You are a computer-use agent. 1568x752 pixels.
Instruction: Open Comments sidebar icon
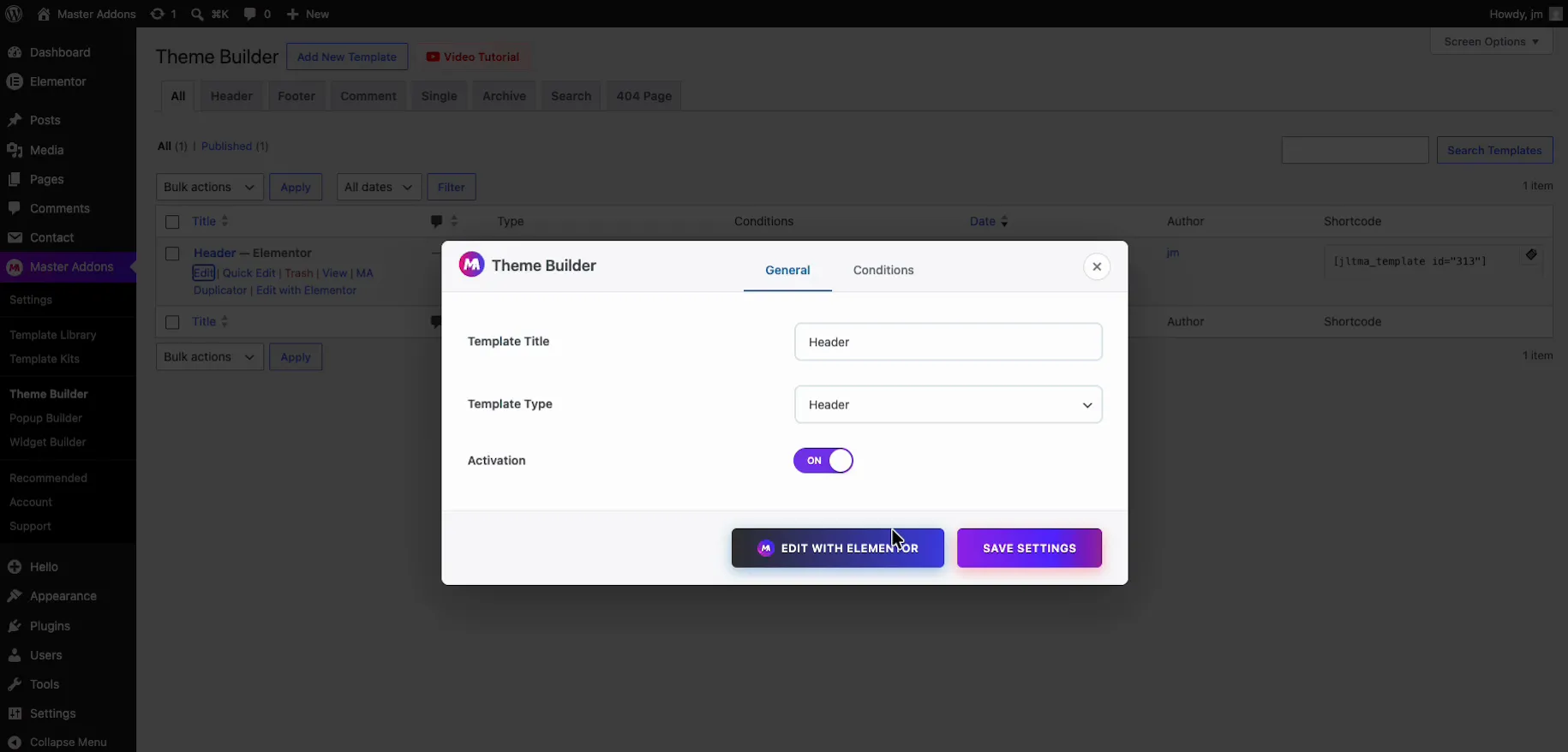point(15,208)
